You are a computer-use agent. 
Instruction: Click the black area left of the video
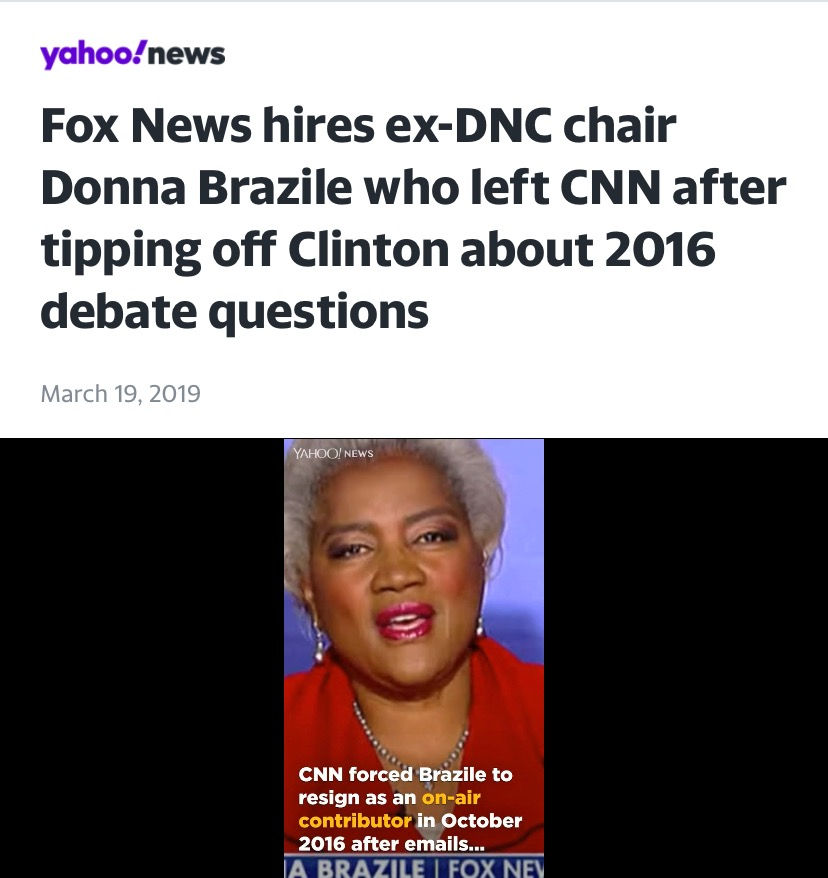point(142,658)
